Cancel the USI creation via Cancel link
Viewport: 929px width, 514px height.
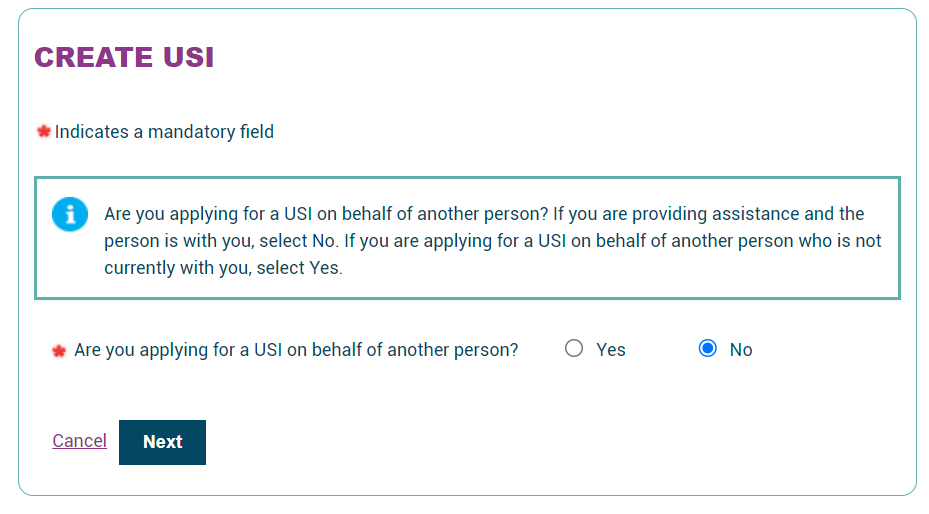pyautogui.click(x=79, y=441)
